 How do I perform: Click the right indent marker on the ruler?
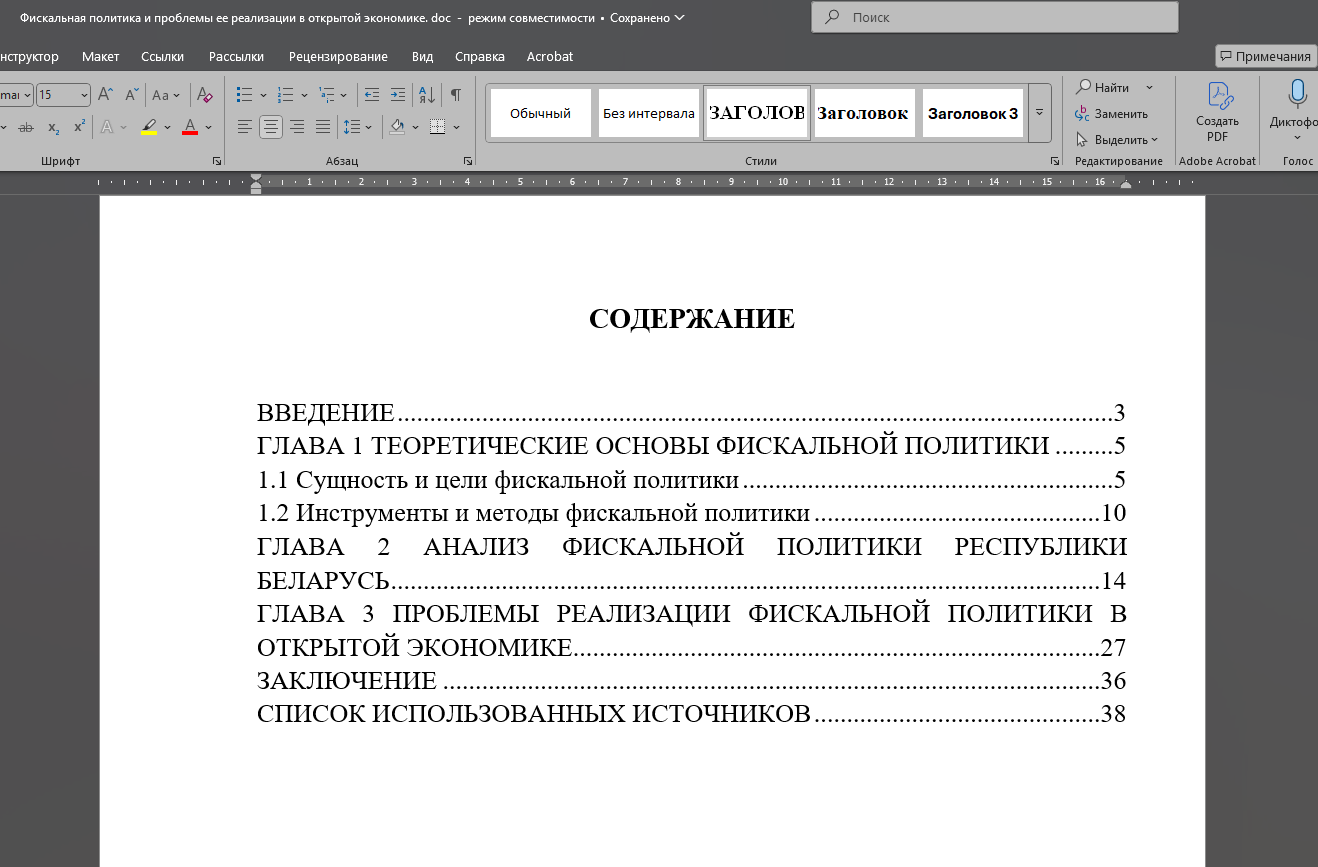click(1126, 184)
